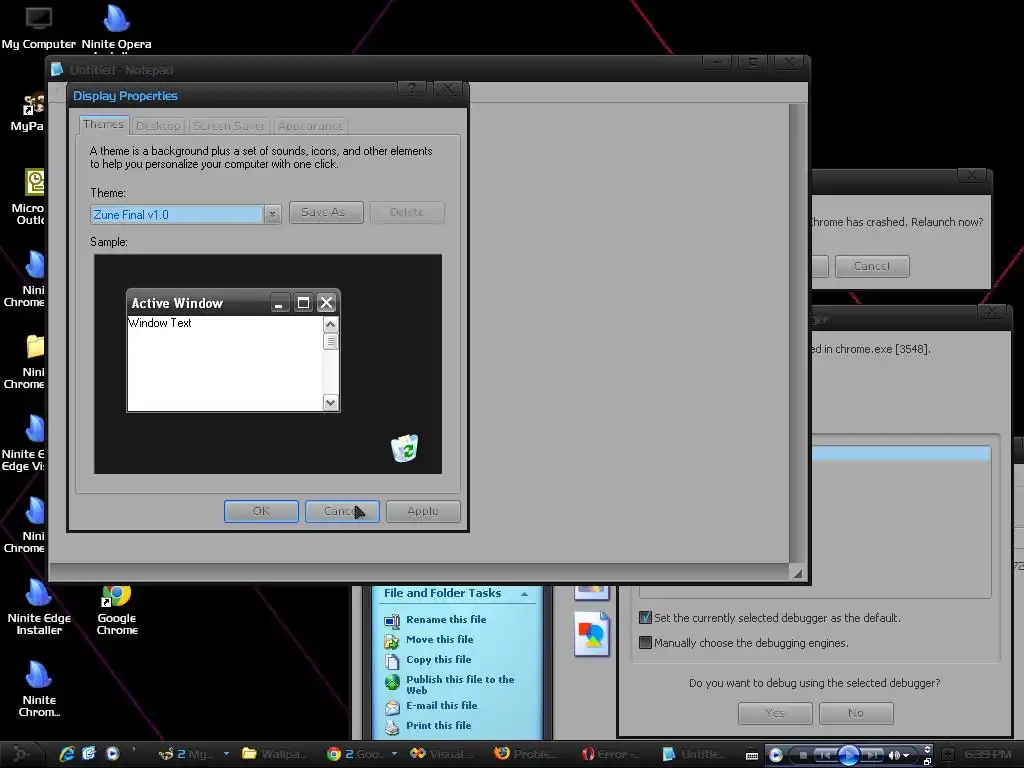Image resolution: width=1024 pixels, height=768 pixels.
Task: Click taskbar clock showing 6:39 PM
Action: tap(987, 754)
